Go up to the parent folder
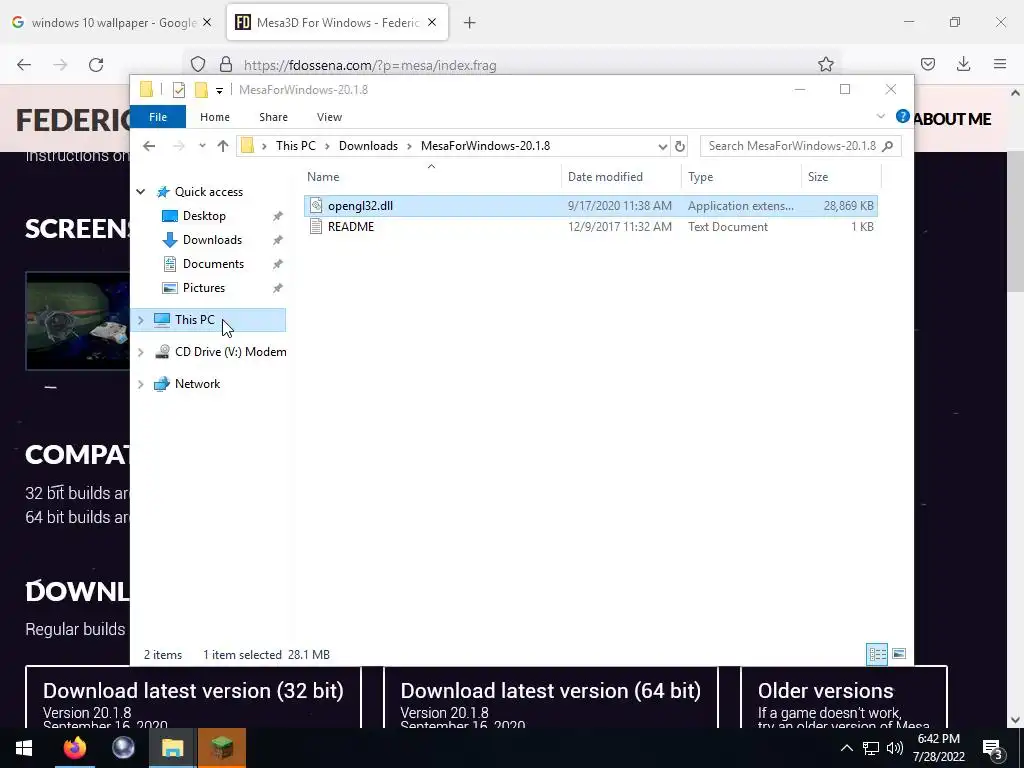1024x768 pixels. (x=223, y=146)
